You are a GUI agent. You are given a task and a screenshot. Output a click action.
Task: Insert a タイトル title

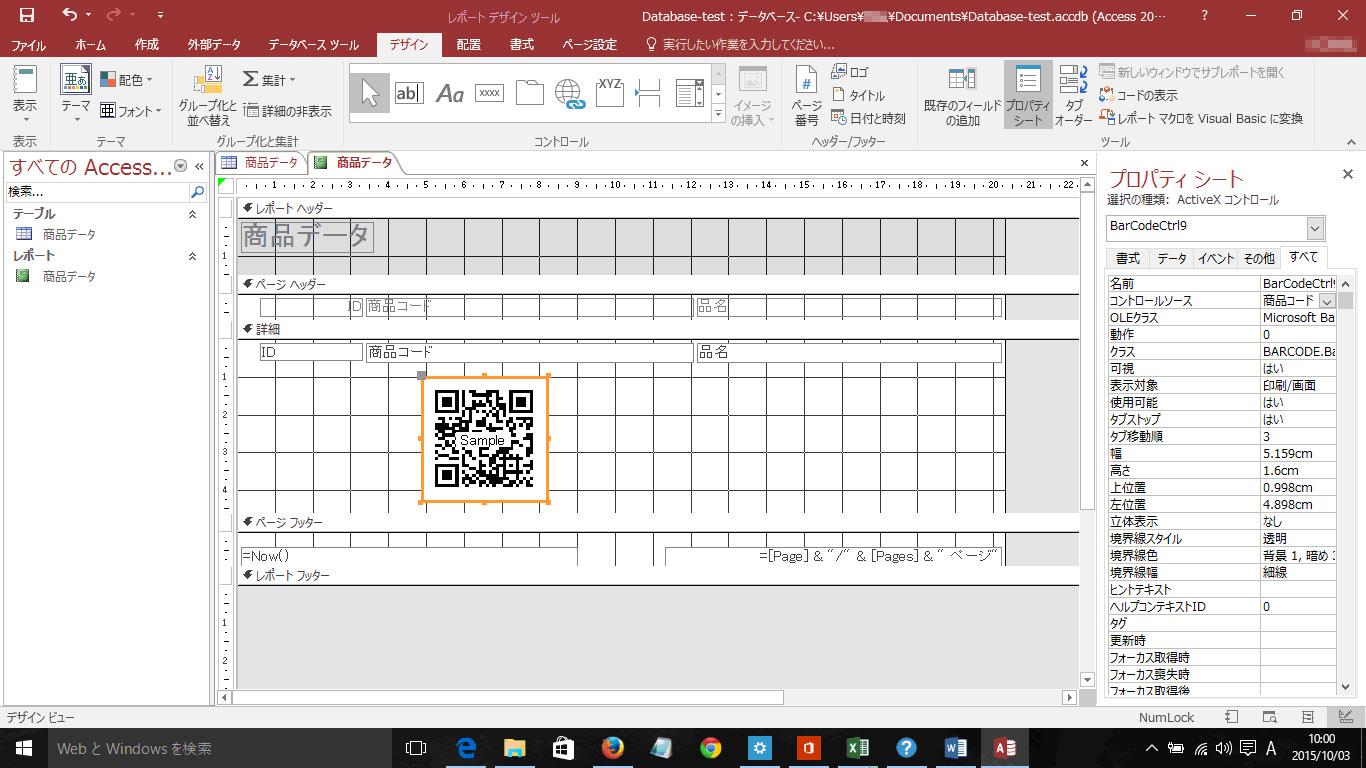click(x=858, y=95)
